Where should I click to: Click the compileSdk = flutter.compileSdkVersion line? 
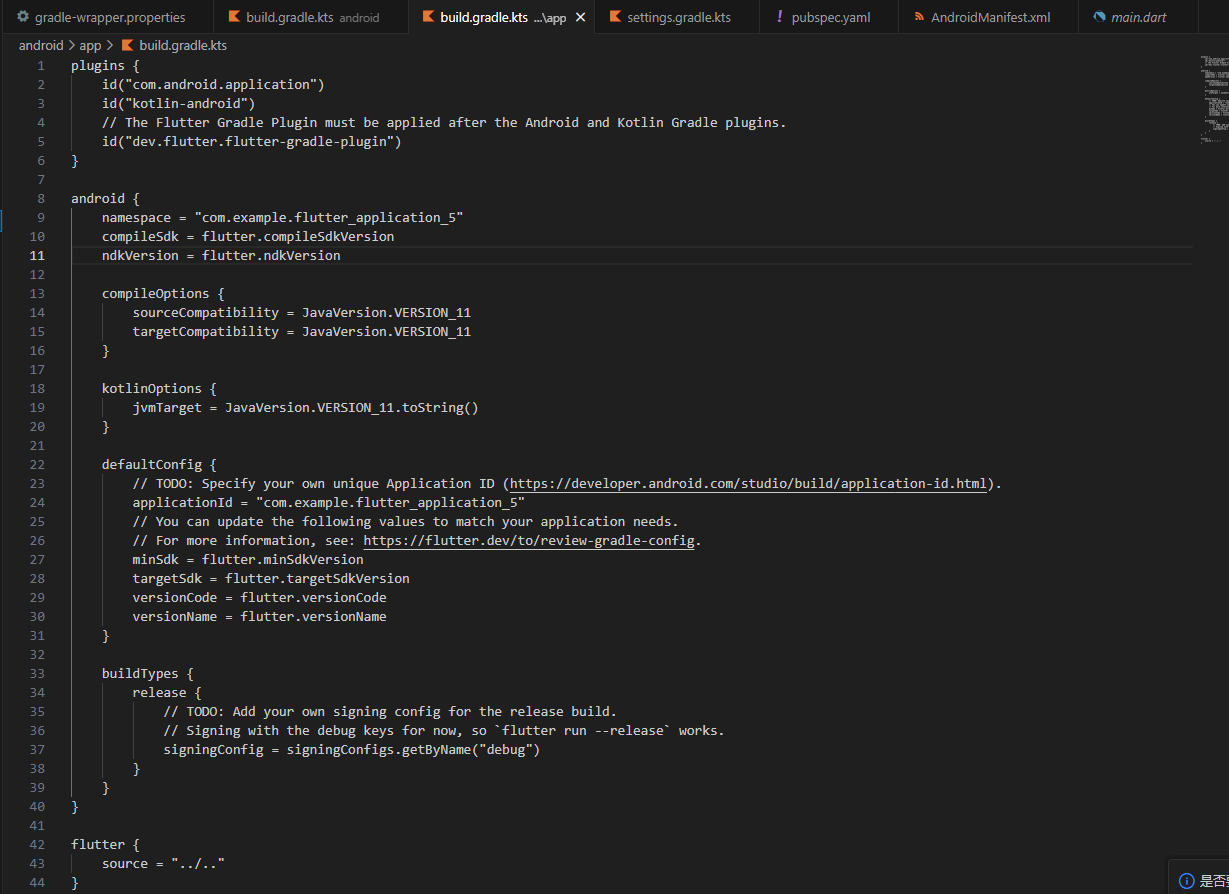coord(248,237)
